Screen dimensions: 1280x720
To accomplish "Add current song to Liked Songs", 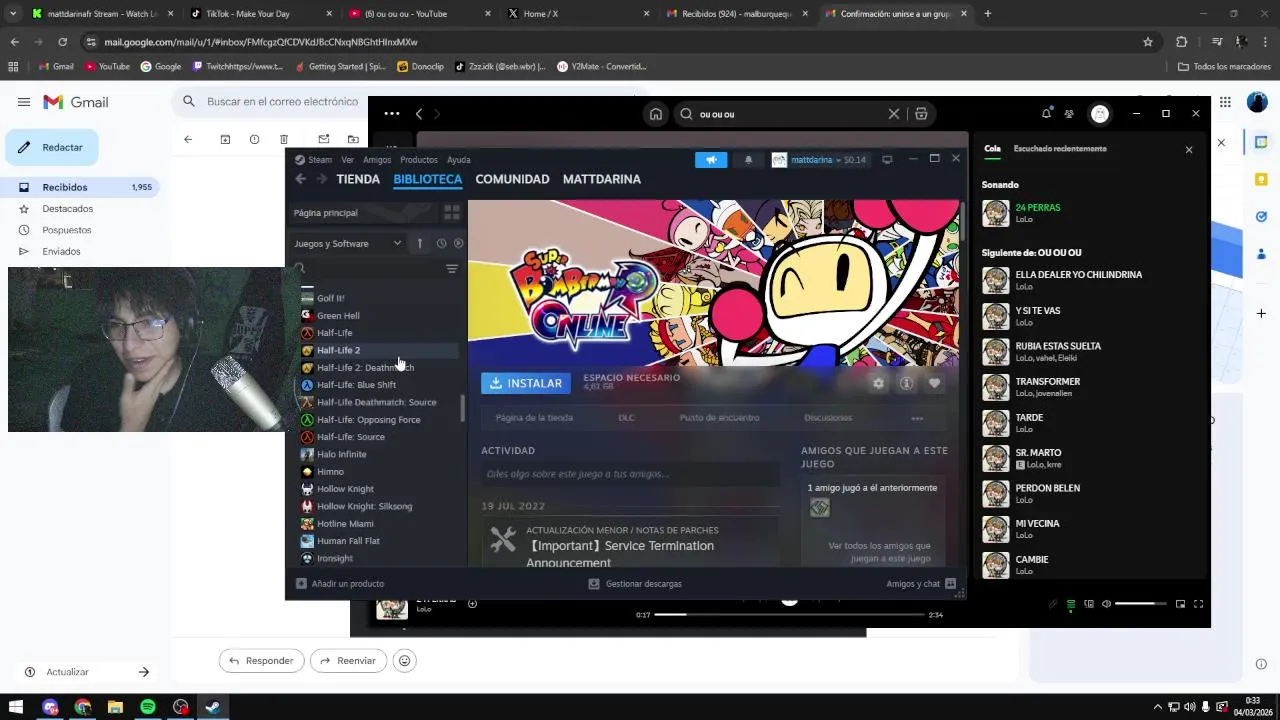I will (x=472, y=603).
